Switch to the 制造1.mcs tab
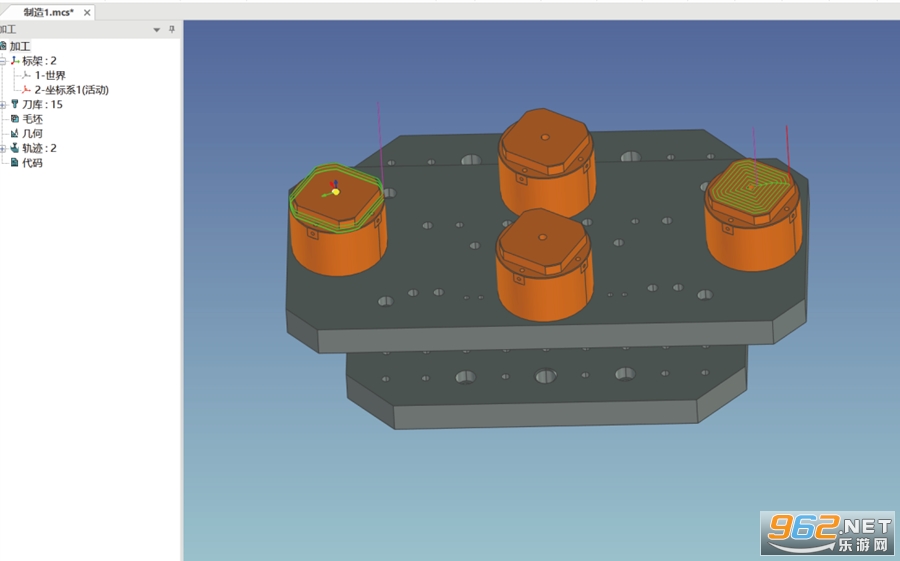The image size is (900, 561). click(49, 12)
